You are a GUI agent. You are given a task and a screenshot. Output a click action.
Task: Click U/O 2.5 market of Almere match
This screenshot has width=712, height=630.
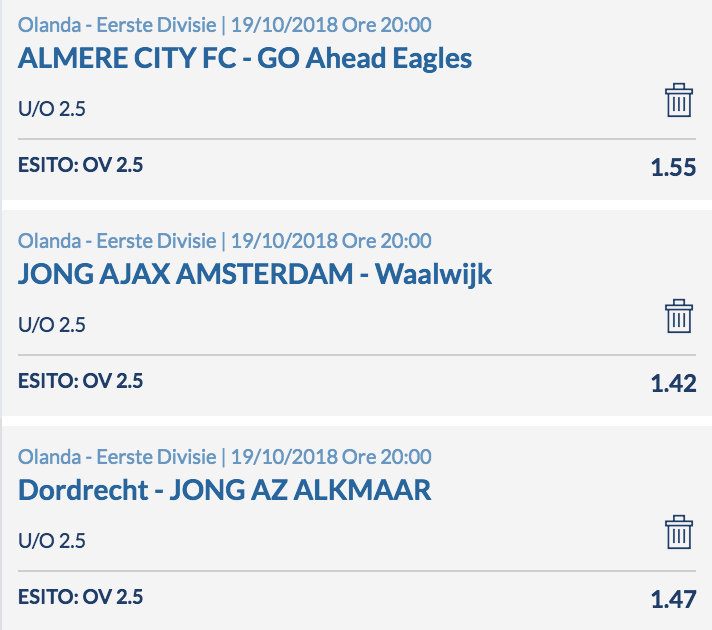52,109
